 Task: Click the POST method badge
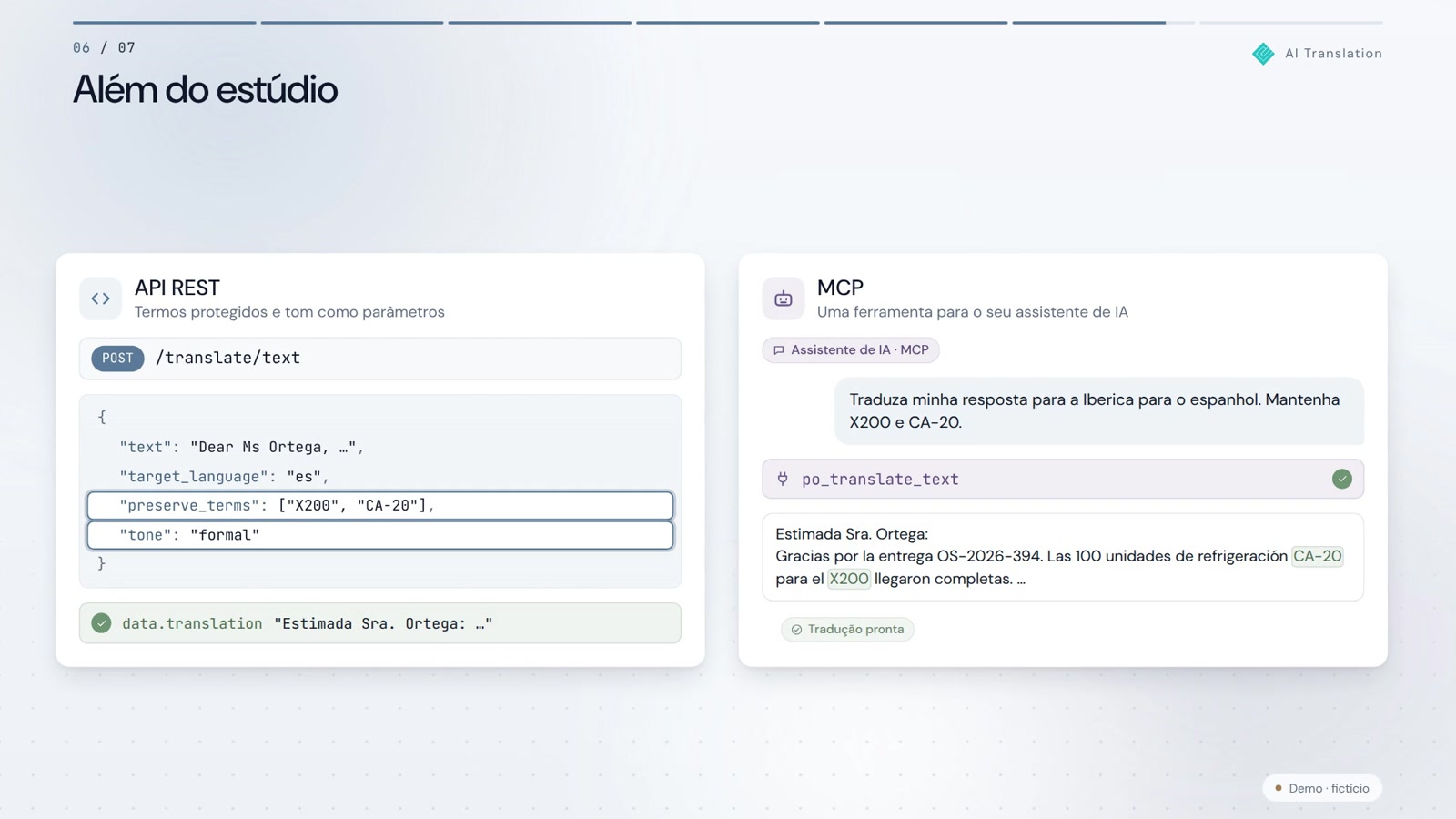(x=117, y=359)
